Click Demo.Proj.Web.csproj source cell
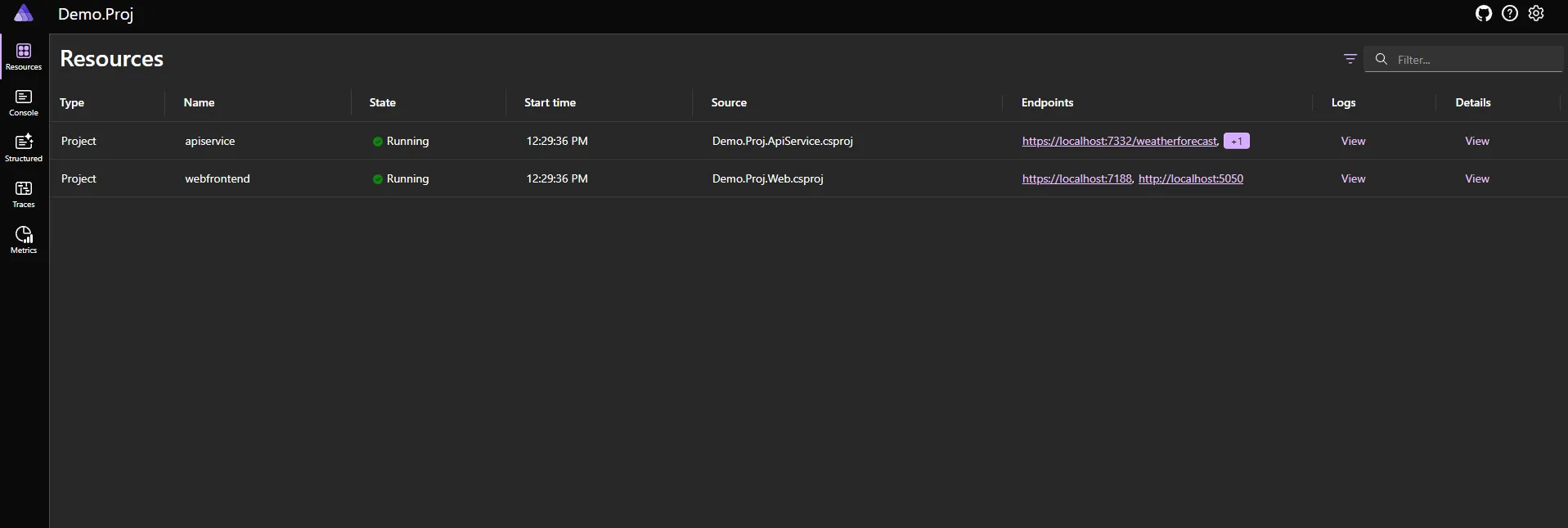This screenshot has height=528, width=1568. [x=767, y=178]
